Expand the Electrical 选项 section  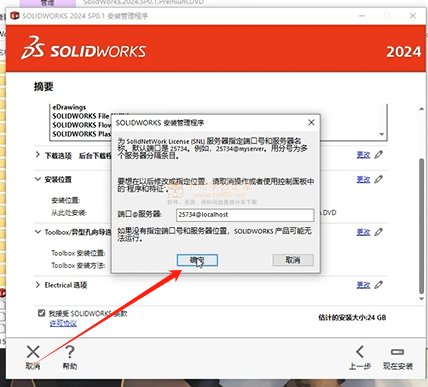coord(38,285)
